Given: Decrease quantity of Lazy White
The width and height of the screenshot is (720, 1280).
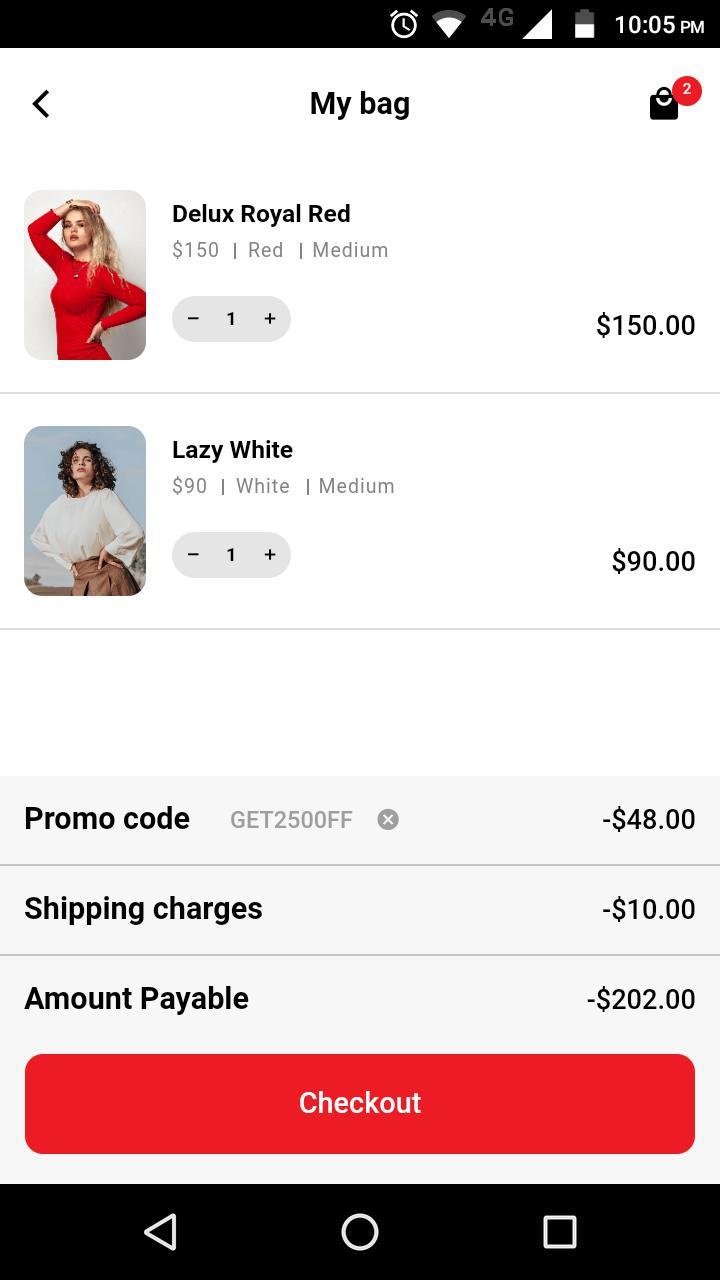Looking at the screenshot, I should (194, 555).
